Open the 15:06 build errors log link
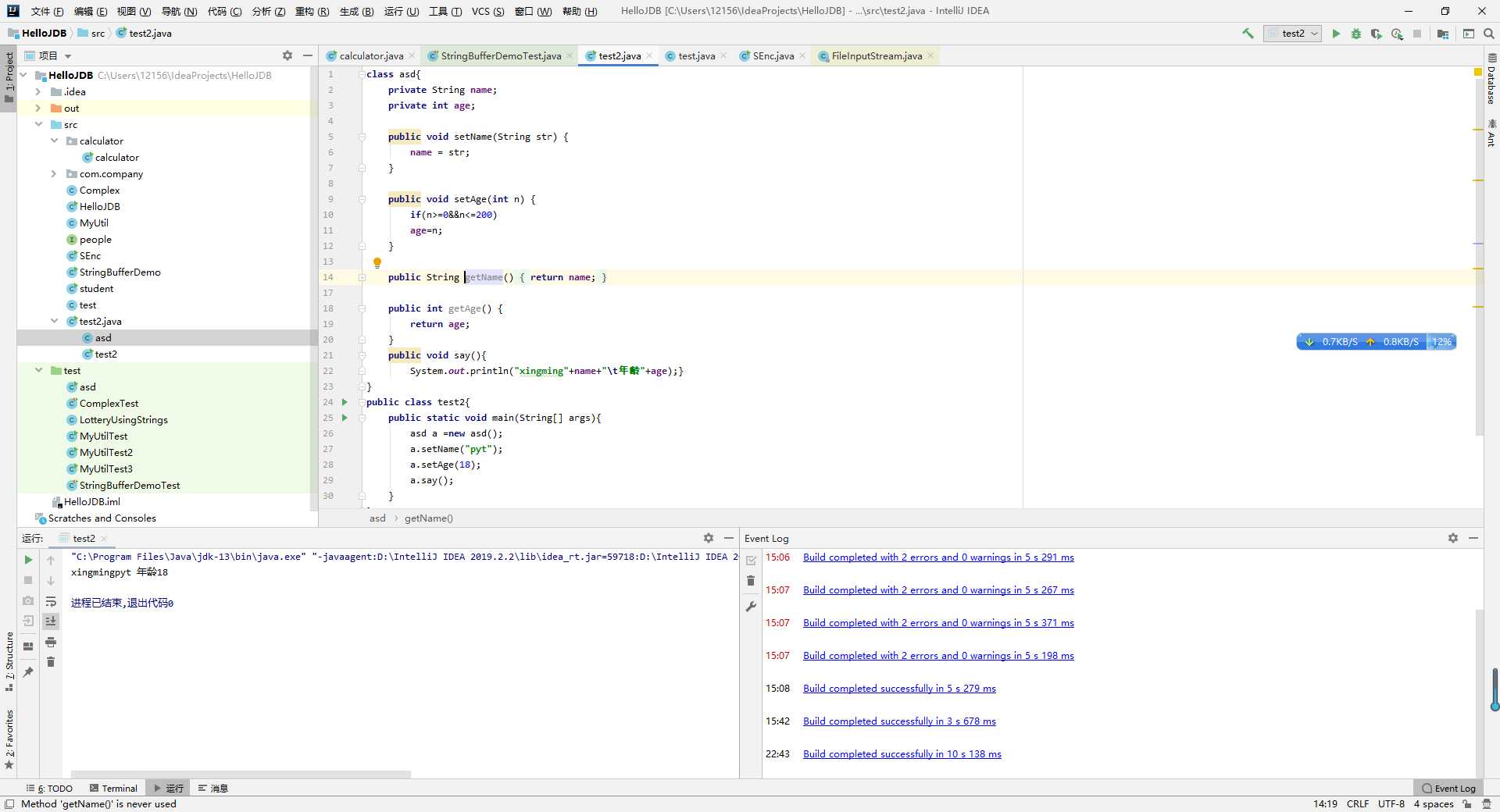This screenshot has height=812, width=1500. 938,557
